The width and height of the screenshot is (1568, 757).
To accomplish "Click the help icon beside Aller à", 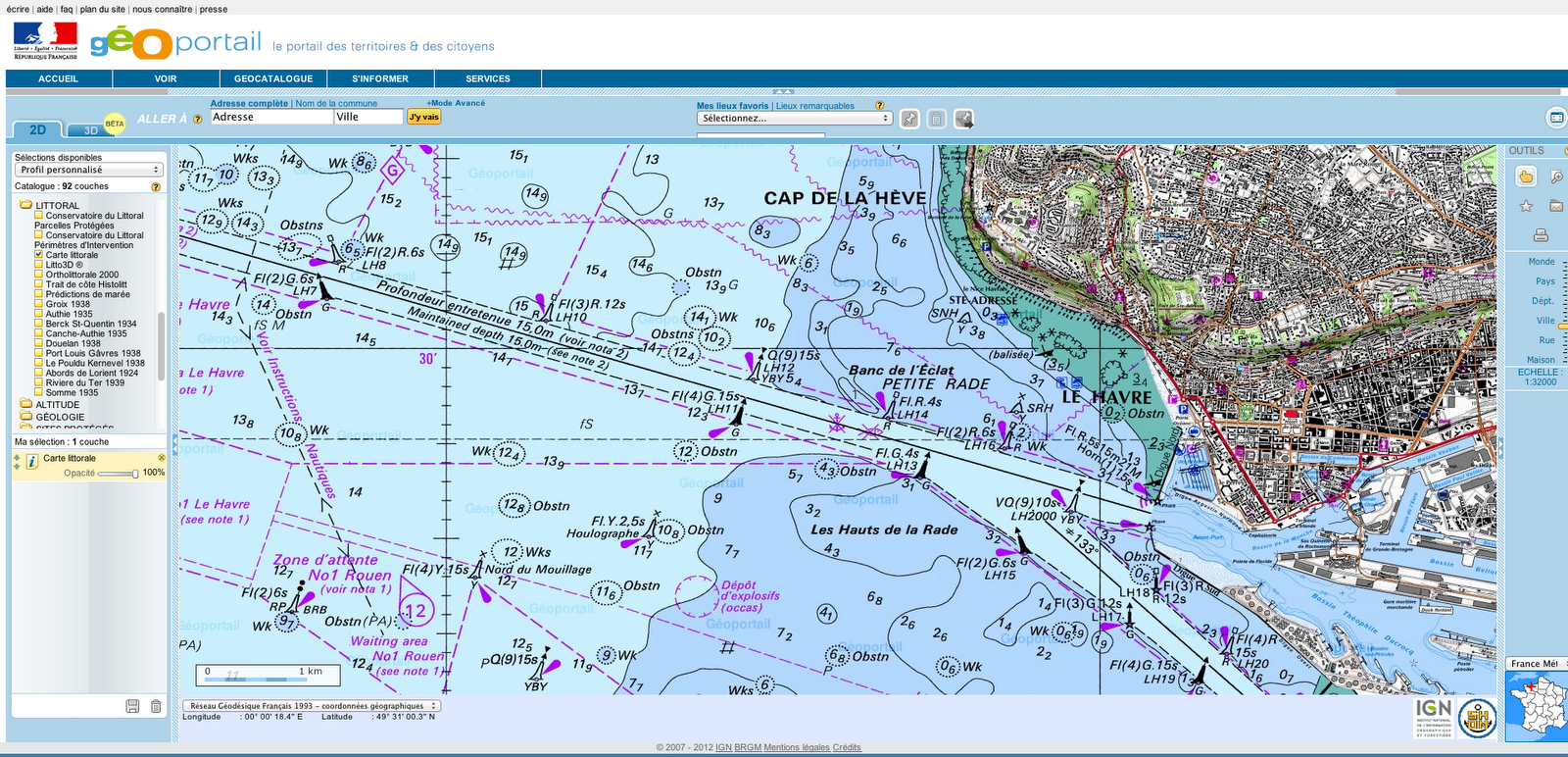I will click(x=198, y=120).
